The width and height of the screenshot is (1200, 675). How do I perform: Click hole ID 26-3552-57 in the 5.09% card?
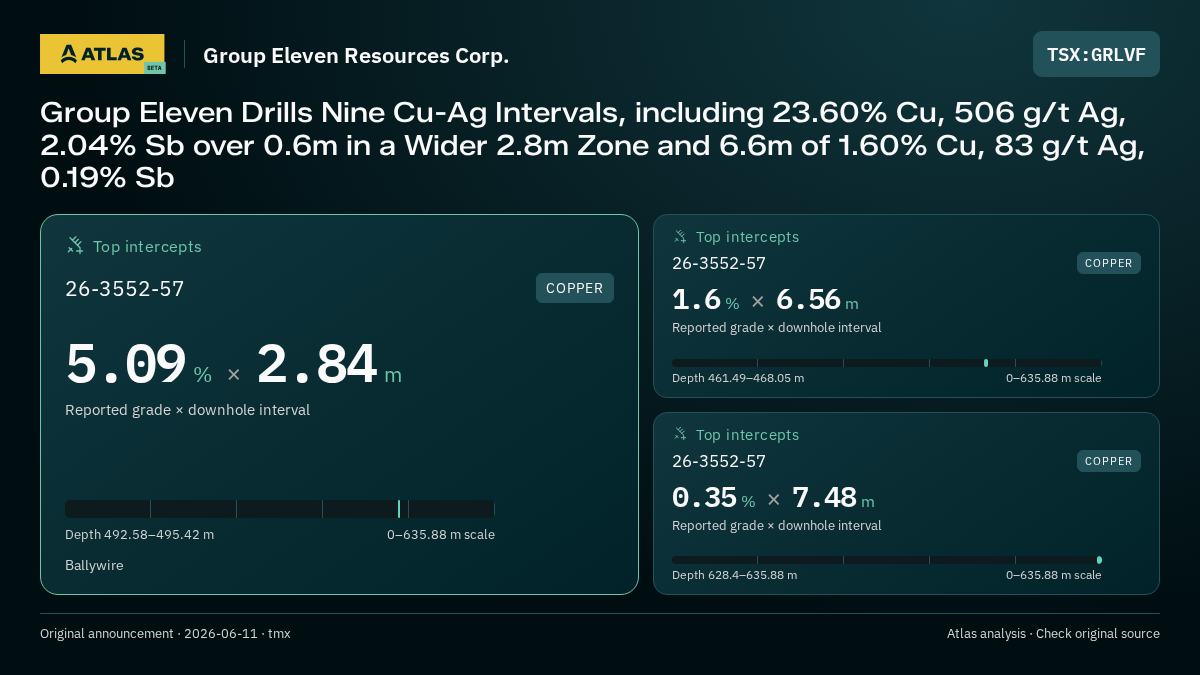125,289
